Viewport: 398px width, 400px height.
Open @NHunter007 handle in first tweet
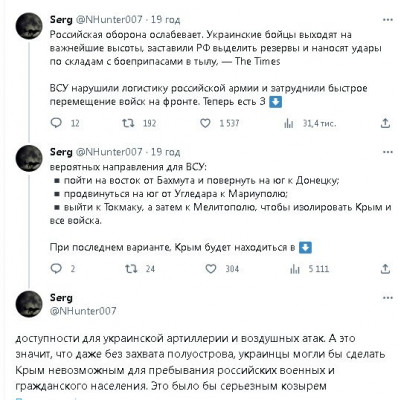pyautogui.click(x=109, y=20)
